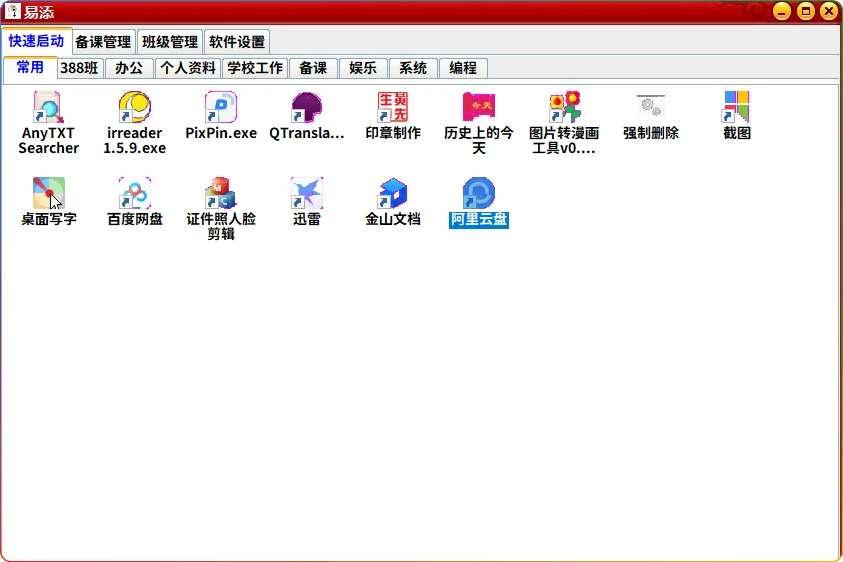Launch the 截图 screenshot shortcut
The image size is (843, 562).
(x=737, y=106)
